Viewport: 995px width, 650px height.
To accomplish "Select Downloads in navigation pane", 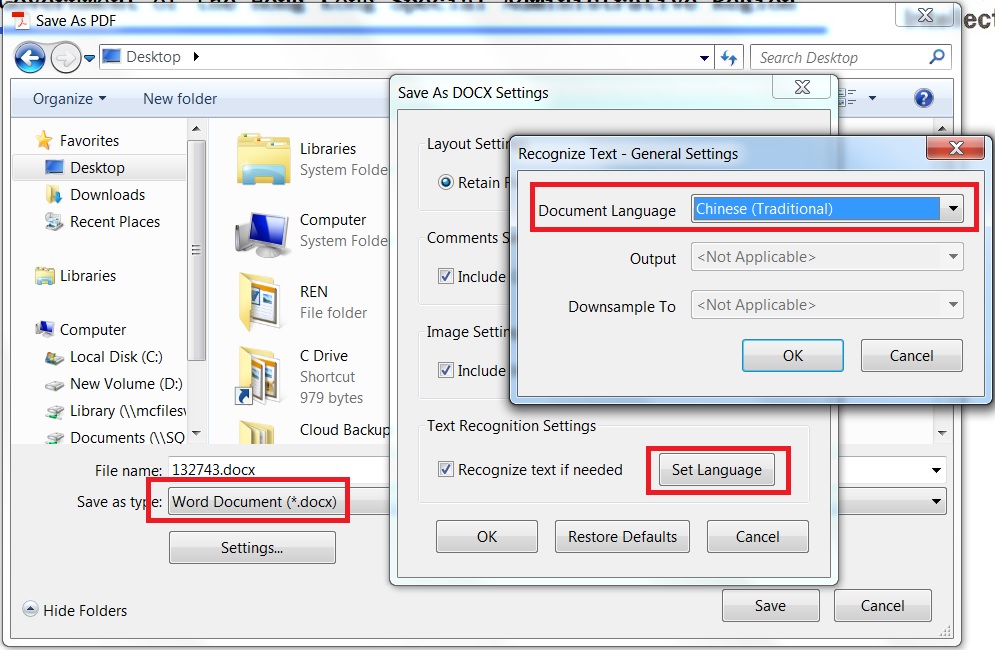I will (107, 195).
